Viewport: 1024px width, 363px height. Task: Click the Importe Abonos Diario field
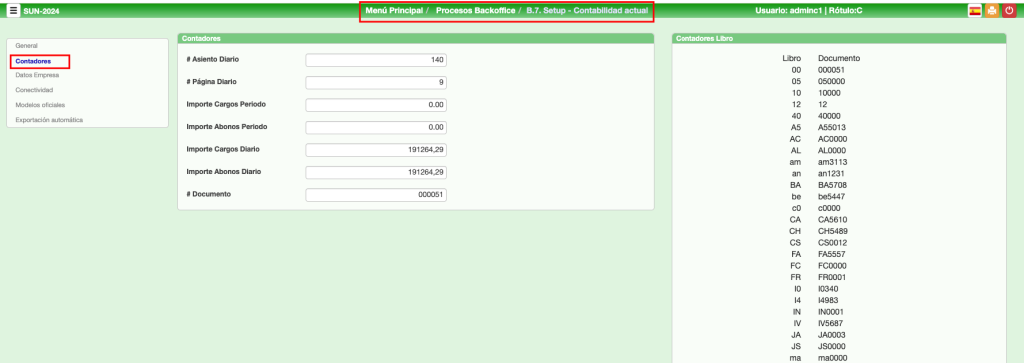[x=376, y=172]
